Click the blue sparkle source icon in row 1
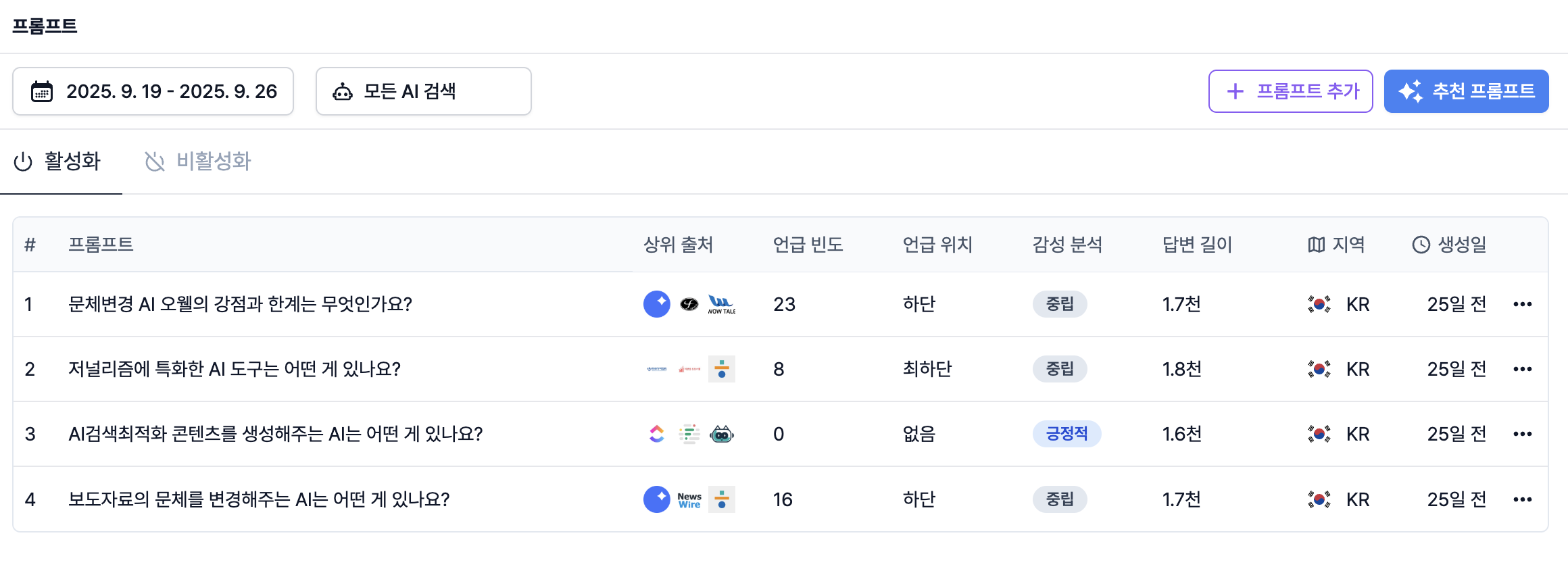This screenshot has height=569, width=1568. [656, 304]
